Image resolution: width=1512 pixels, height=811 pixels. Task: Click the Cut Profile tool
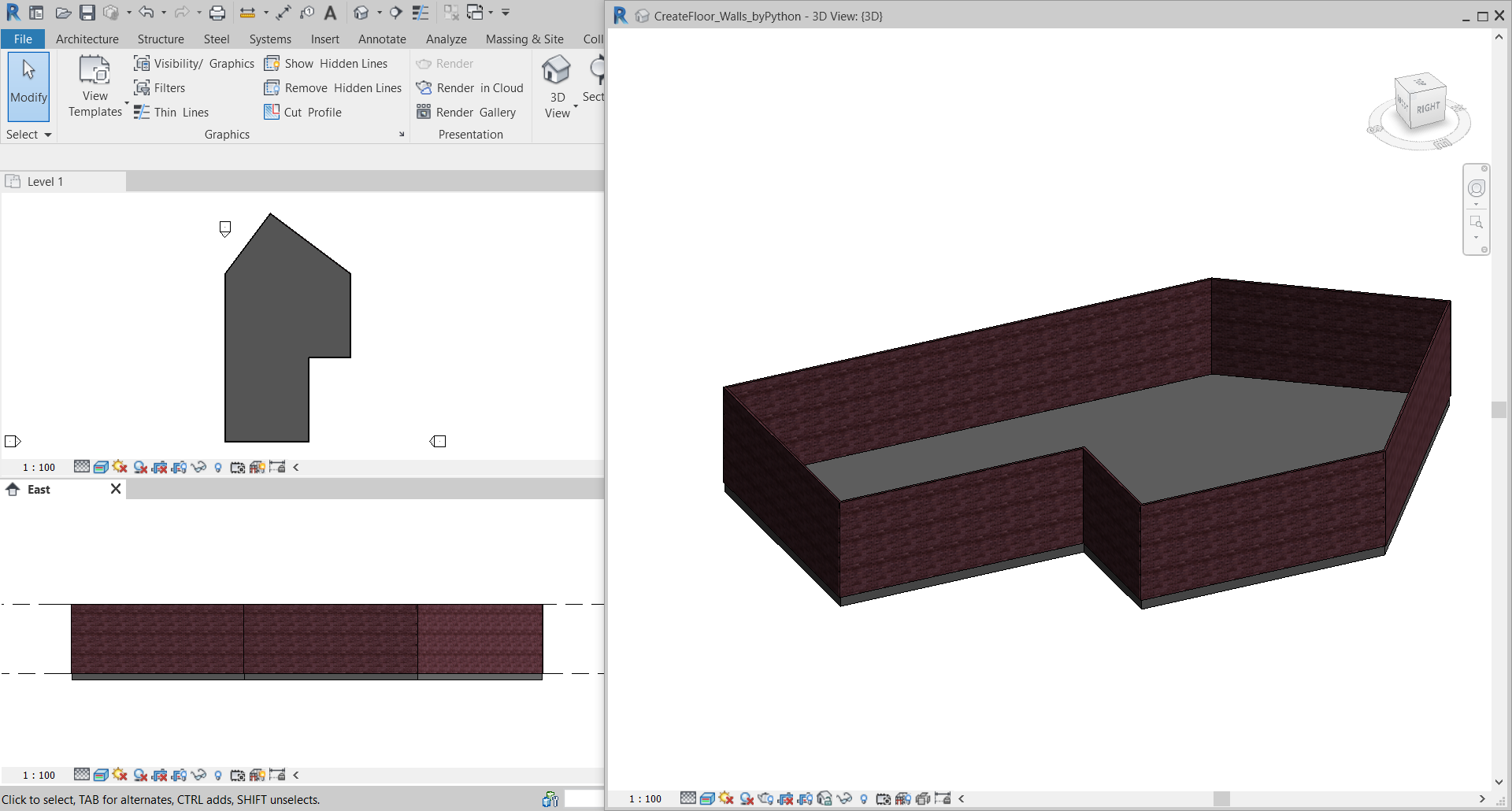pyautogui.click(x=303, y=113)
